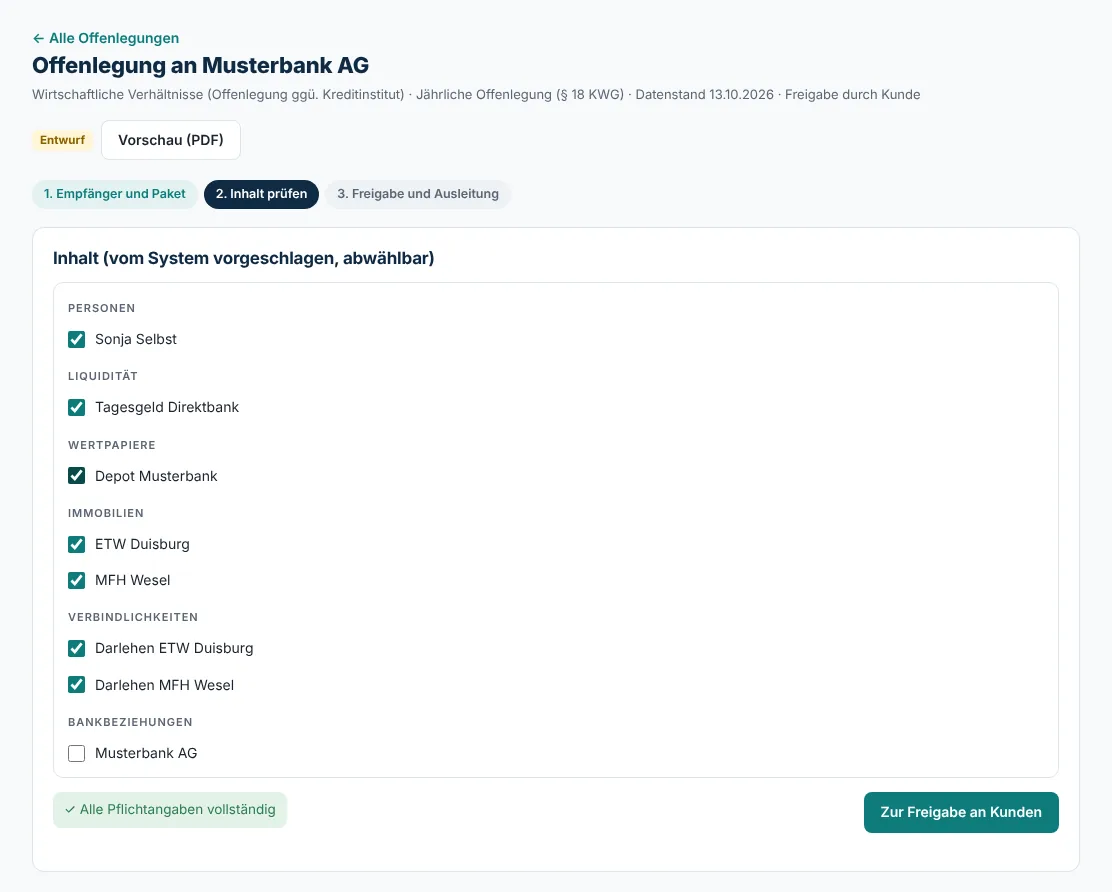Go back via Alle Offenlegungen link
The height and width of the screenshot is (892, 1112).
pos(106,38)
